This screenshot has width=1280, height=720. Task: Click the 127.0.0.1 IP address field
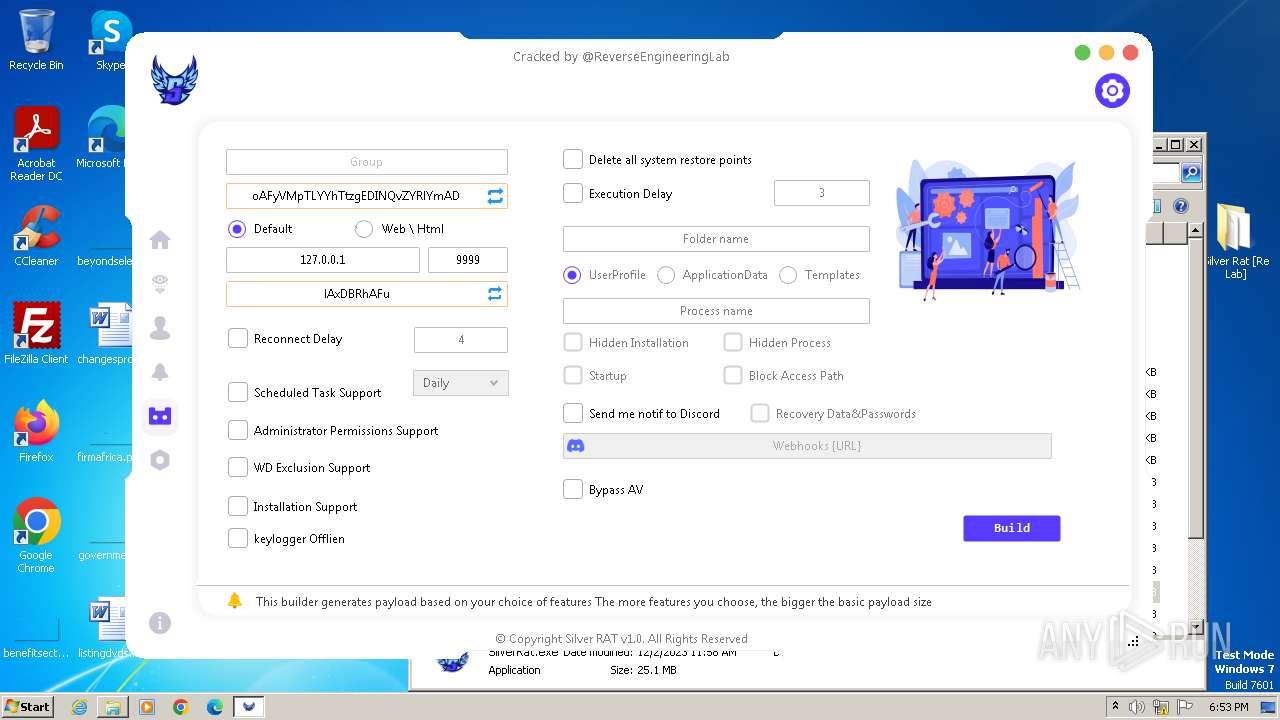tap(323, 260)
